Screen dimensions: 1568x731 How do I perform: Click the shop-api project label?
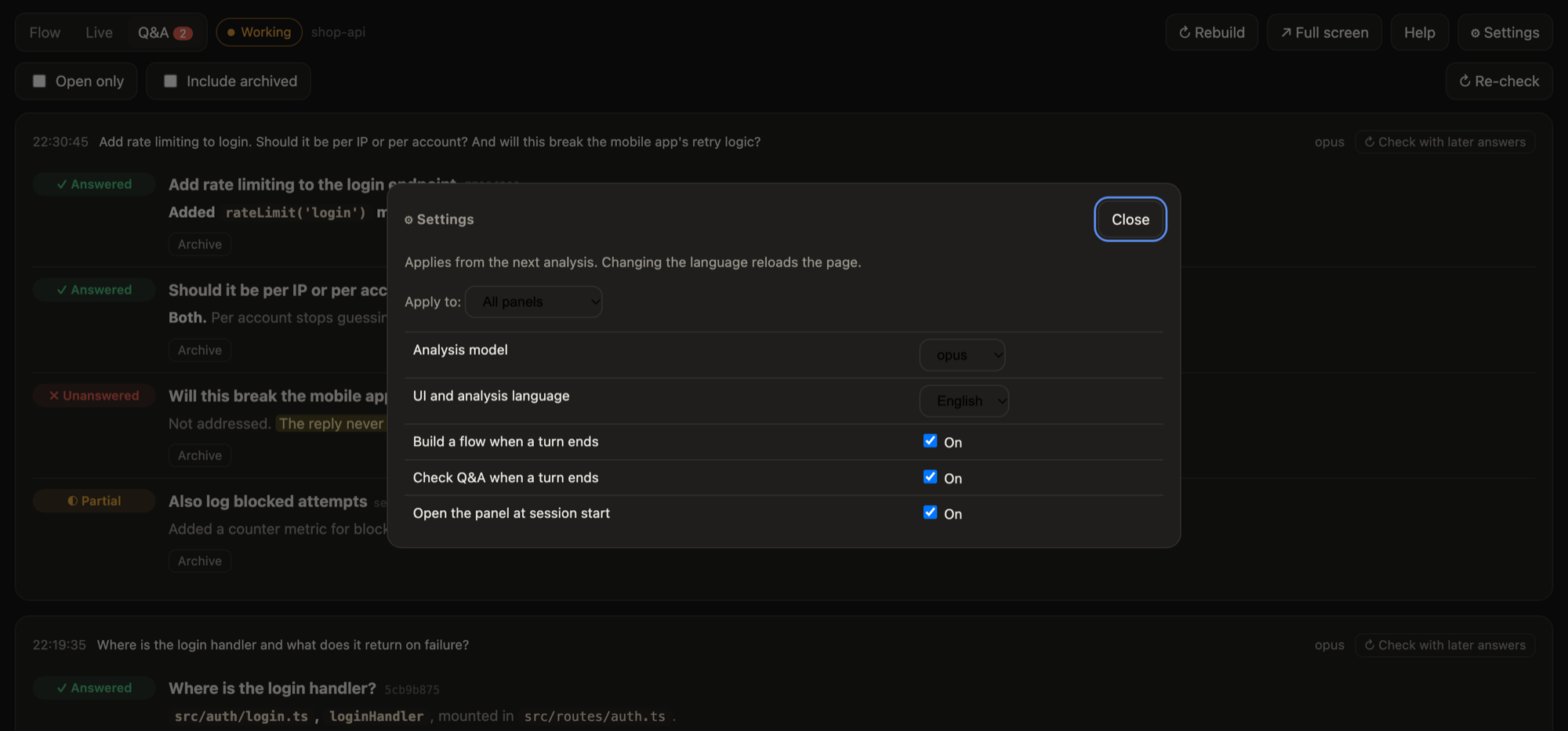(338, 32)
